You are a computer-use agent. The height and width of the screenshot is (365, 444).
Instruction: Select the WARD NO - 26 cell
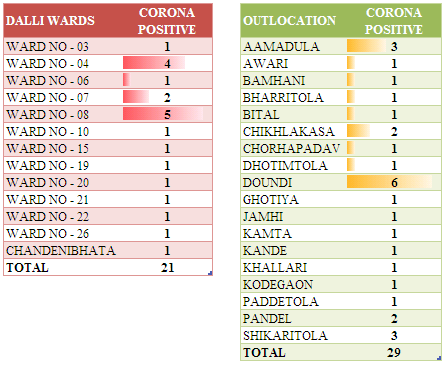click(x=63, y=233)
